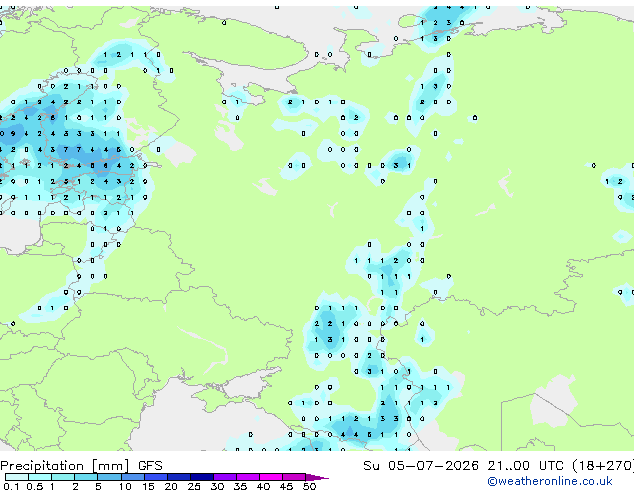The image size is (634, 490).
Task: Select the 10–15 mm legend color swatch
Action: 132,477
